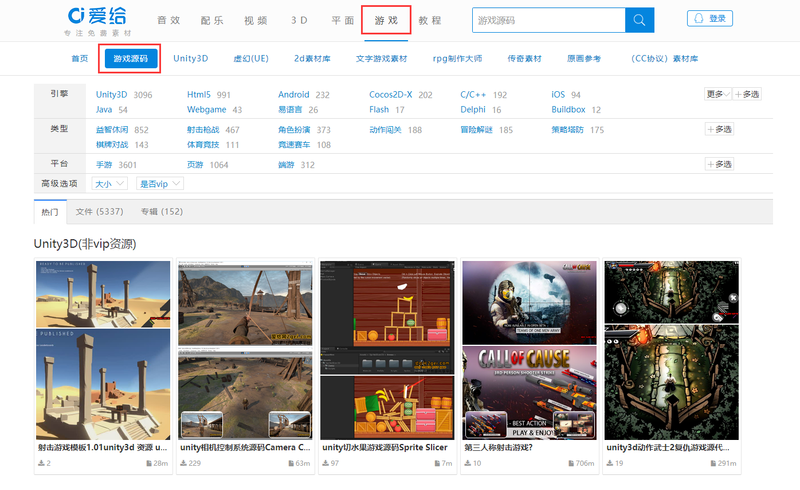Open the 教程 top navigation item
This screenshot has height=490, width=800.
point(430,20)
